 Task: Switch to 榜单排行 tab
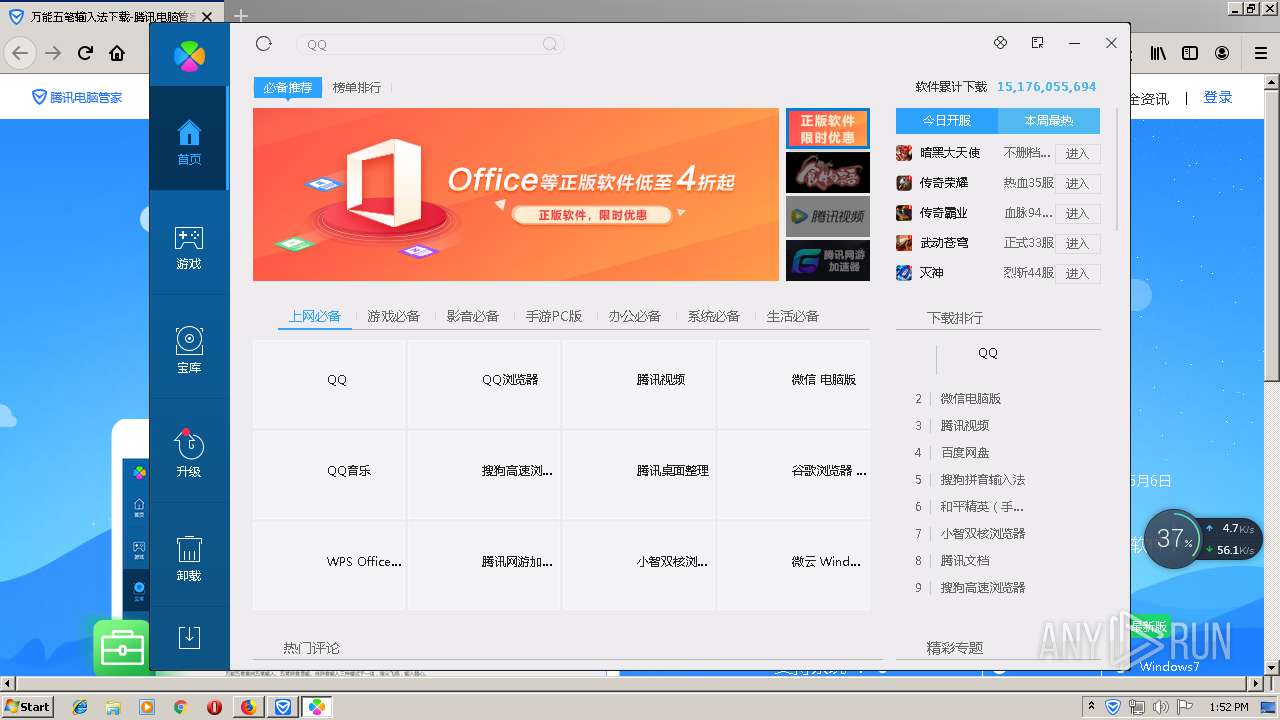pos(357,88)
